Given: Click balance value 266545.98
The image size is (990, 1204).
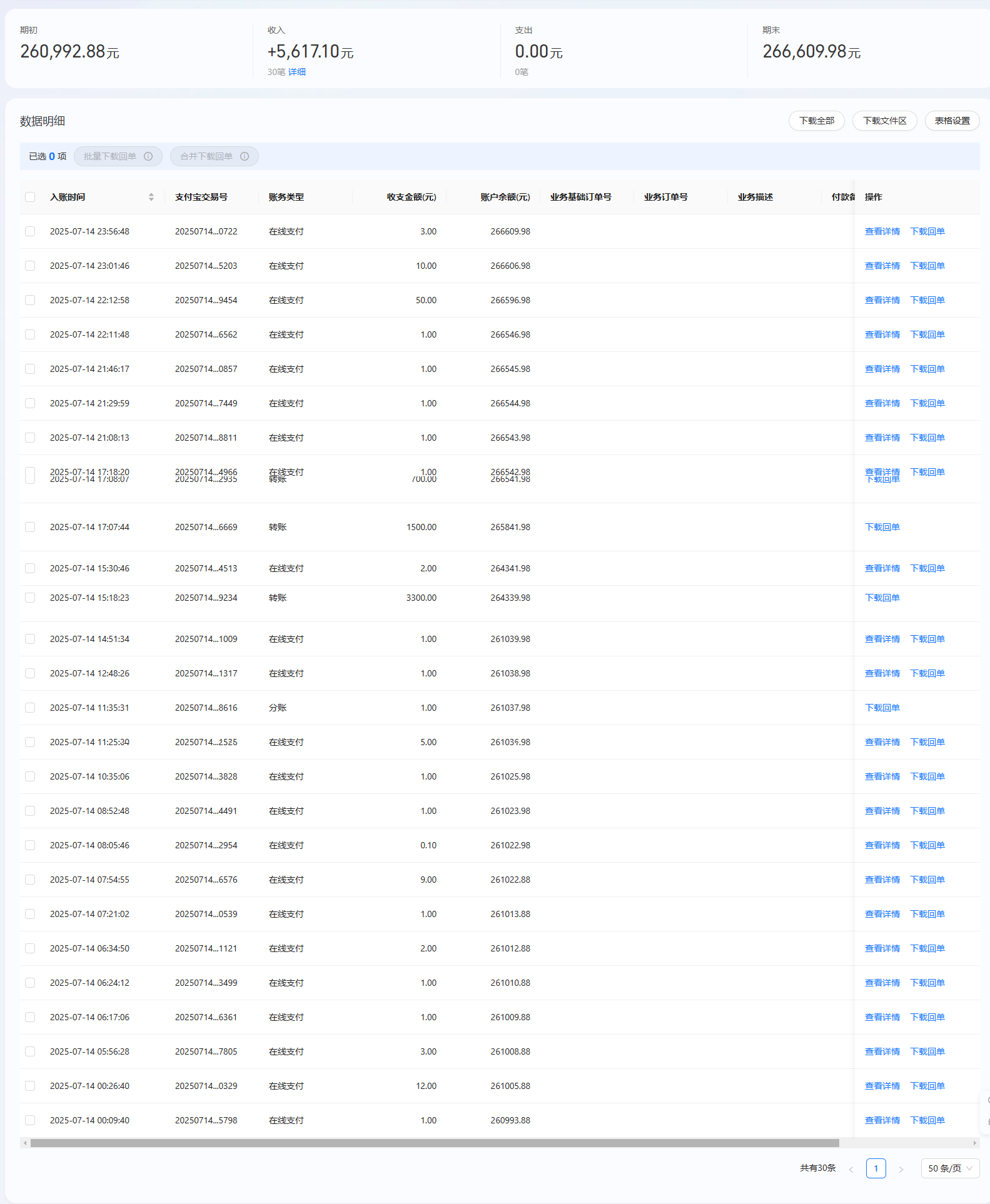Looking at the screenshot, I should [x=510, y=369].
